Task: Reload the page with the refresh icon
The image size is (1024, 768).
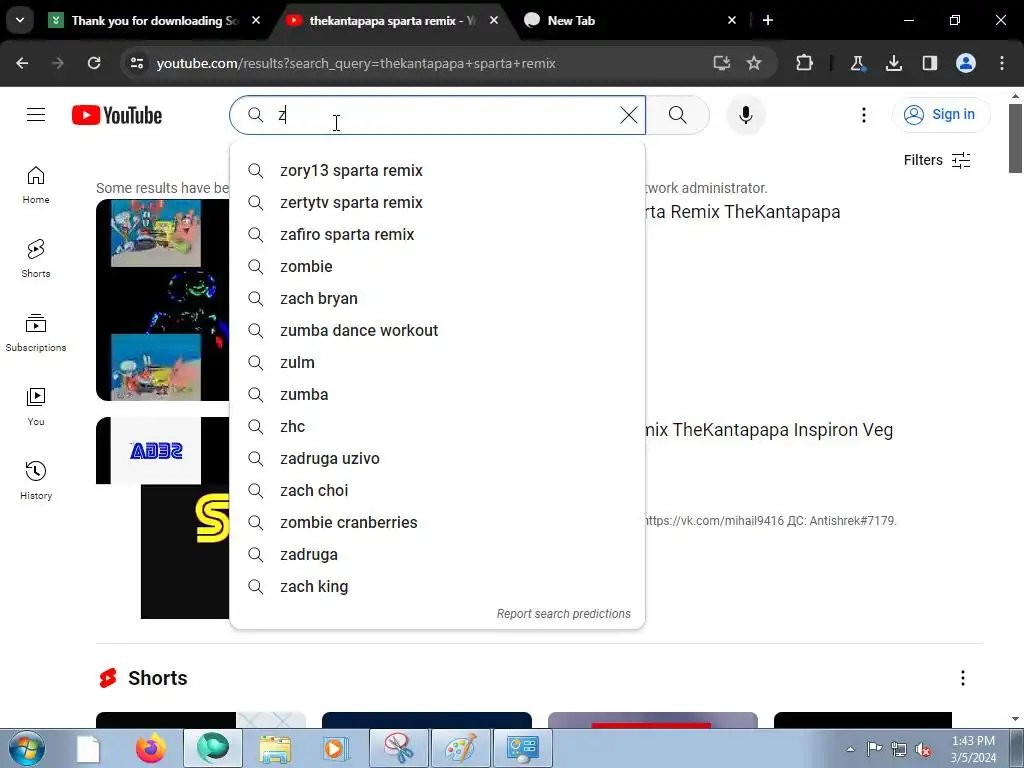Action: coord(94,63)
